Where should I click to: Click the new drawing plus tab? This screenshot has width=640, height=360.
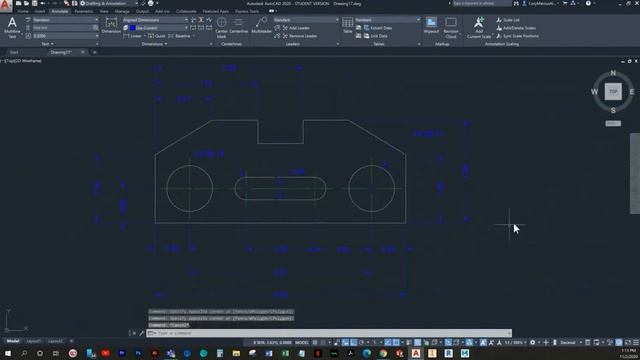tap(94, 52)
